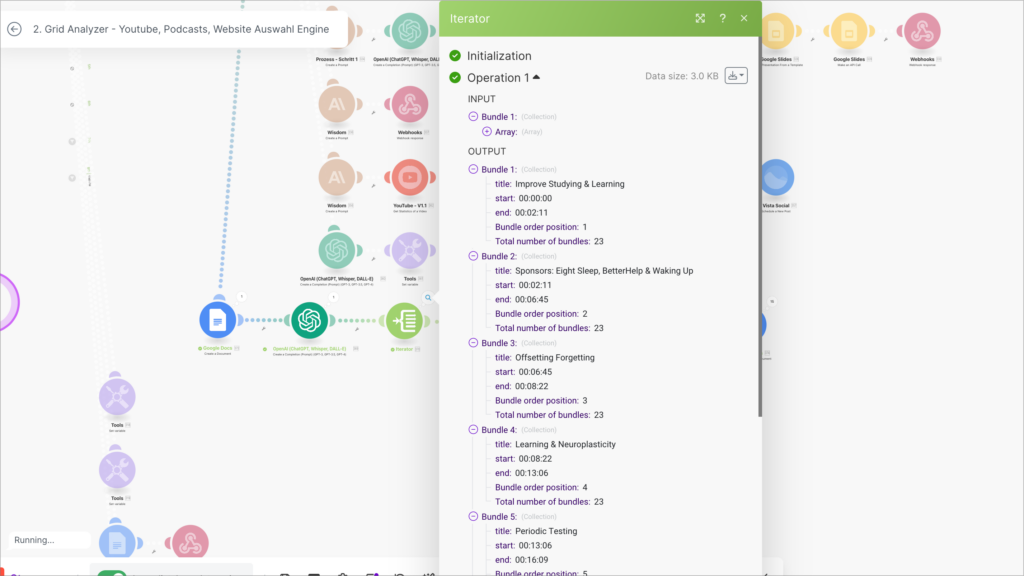Open the second Google Slides API call module
The width and height of the screenshot is (1024, 576).
849,31
